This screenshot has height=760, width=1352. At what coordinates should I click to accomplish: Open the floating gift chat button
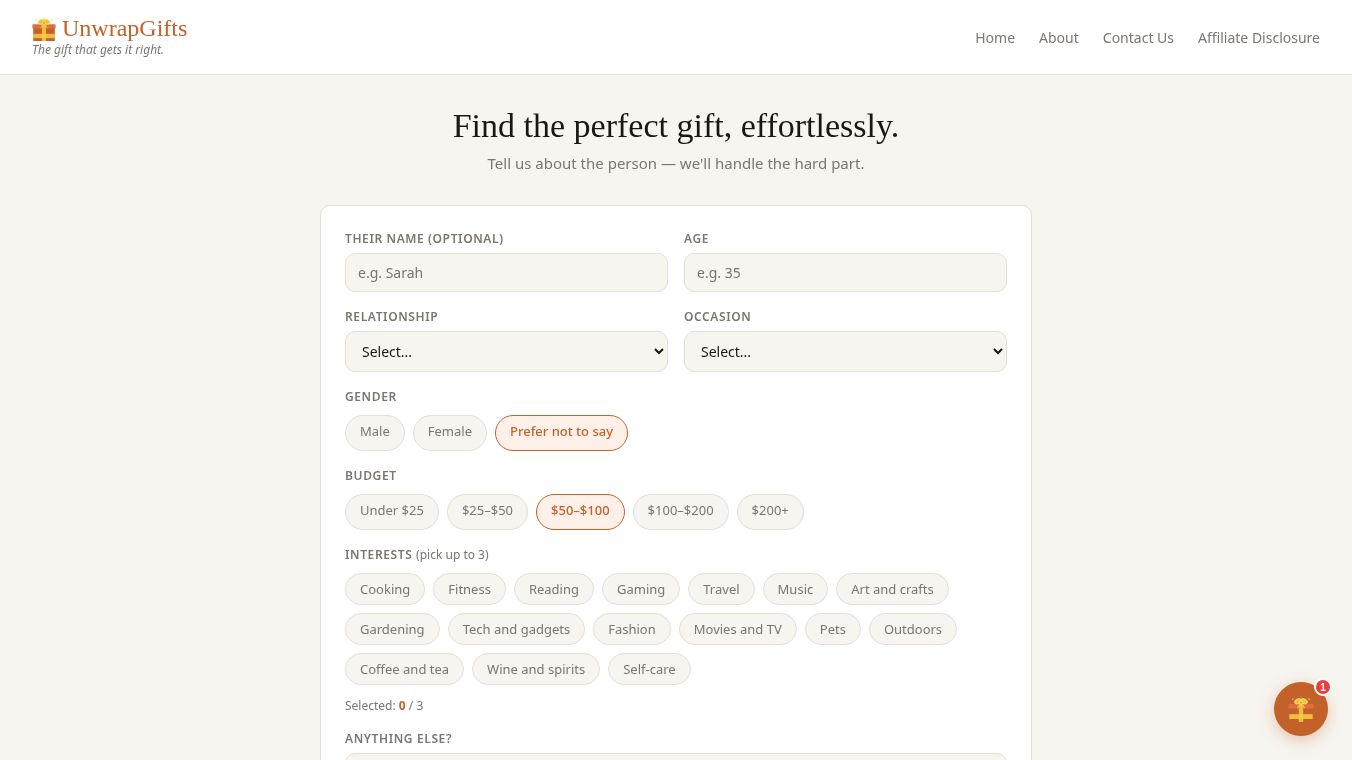(x=1300, y=709)
